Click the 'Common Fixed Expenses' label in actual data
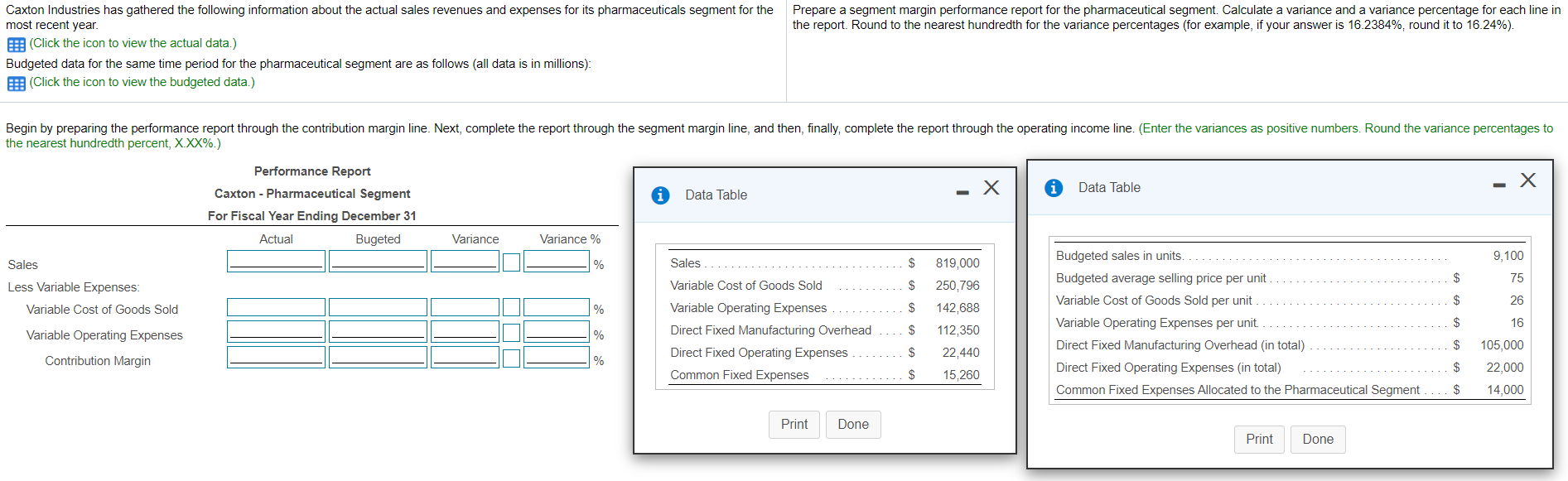The height and width of the screenshot is (481, 1568). pos(740,375)
